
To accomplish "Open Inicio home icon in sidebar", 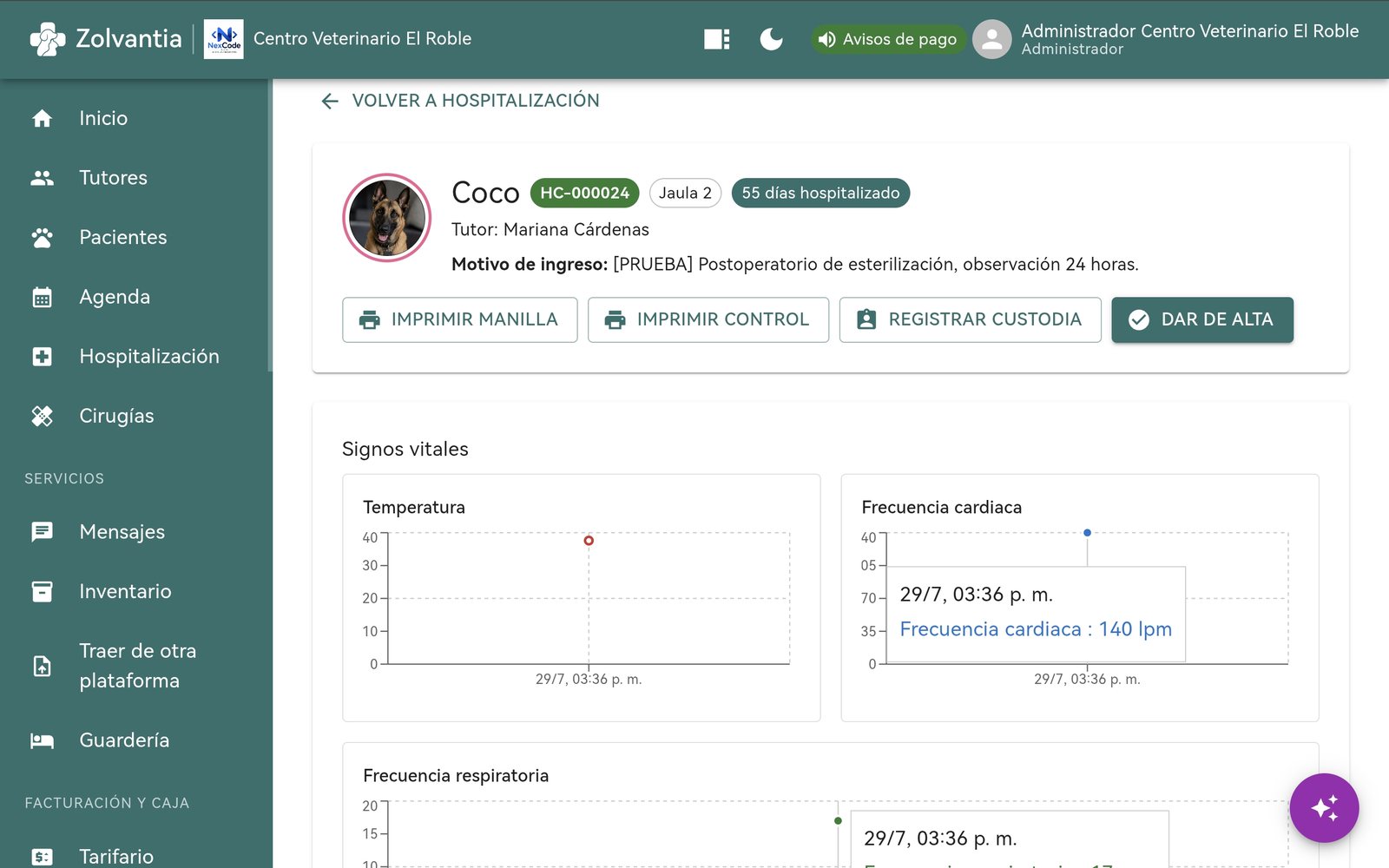I will point(42,118).
